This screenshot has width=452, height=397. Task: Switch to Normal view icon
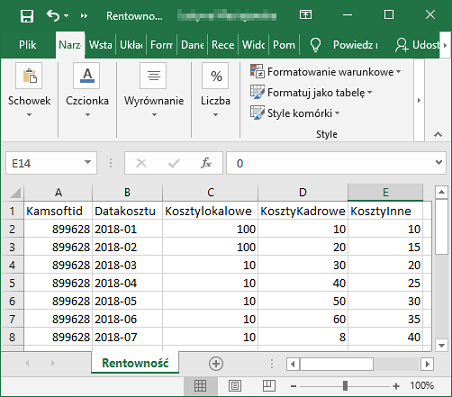[x=200, y=386]
